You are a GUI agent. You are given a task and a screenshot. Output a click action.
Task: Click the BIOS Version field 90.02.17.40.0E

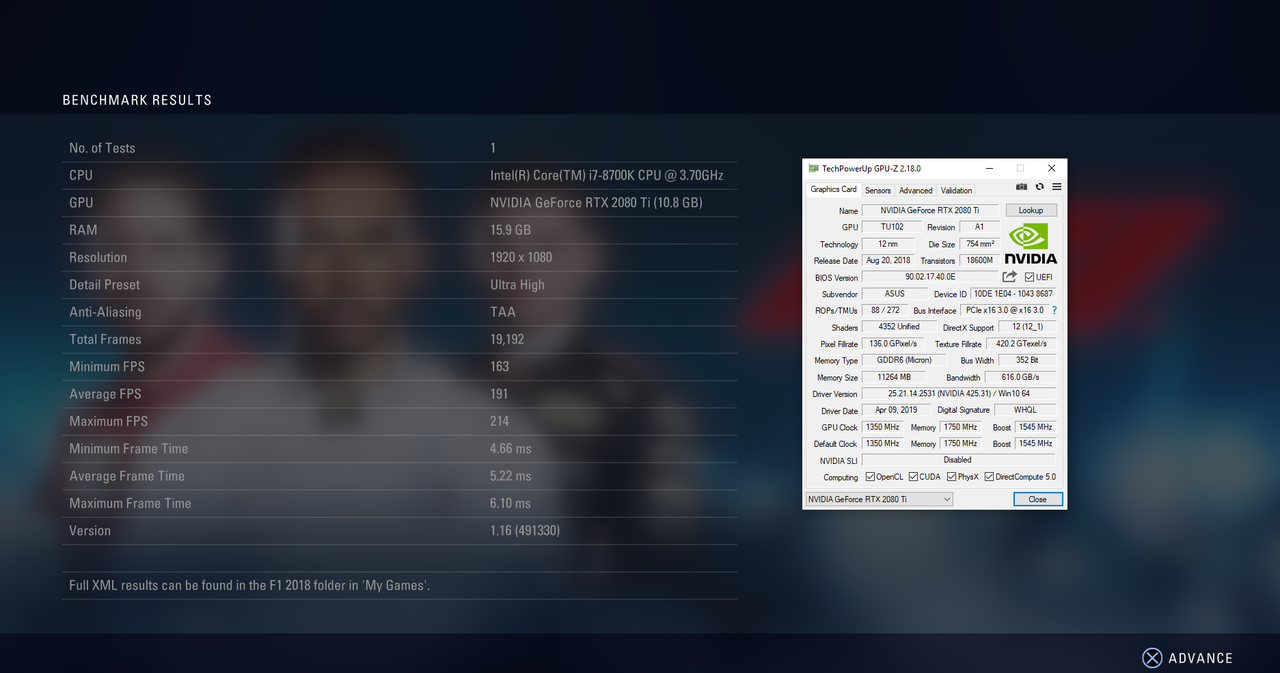tap(930, 277)
